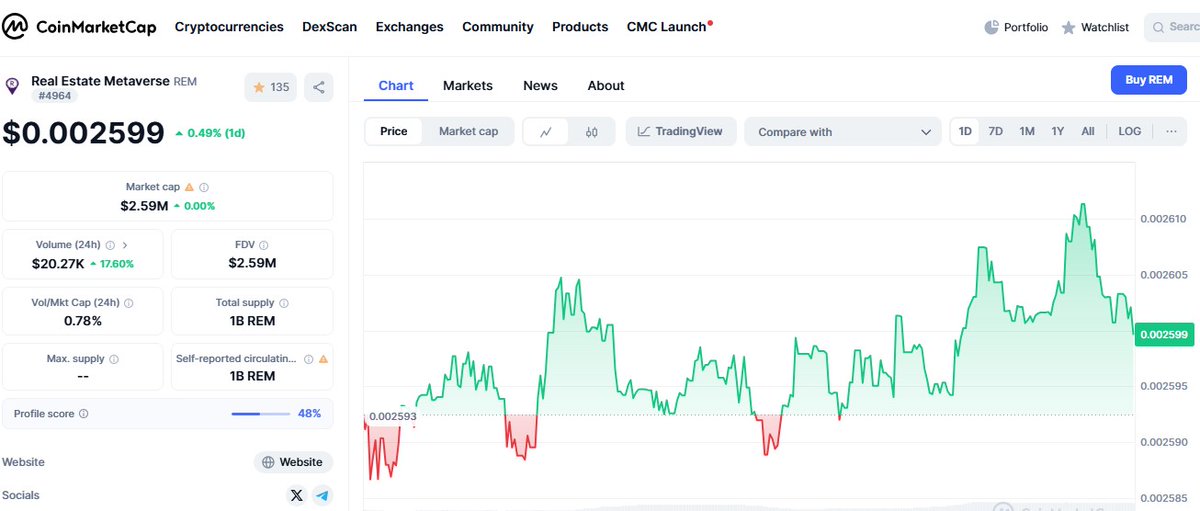Open the X (Twitter) social icon
The height and width of the screenshot is (511, 1200).
coord(296,495)
